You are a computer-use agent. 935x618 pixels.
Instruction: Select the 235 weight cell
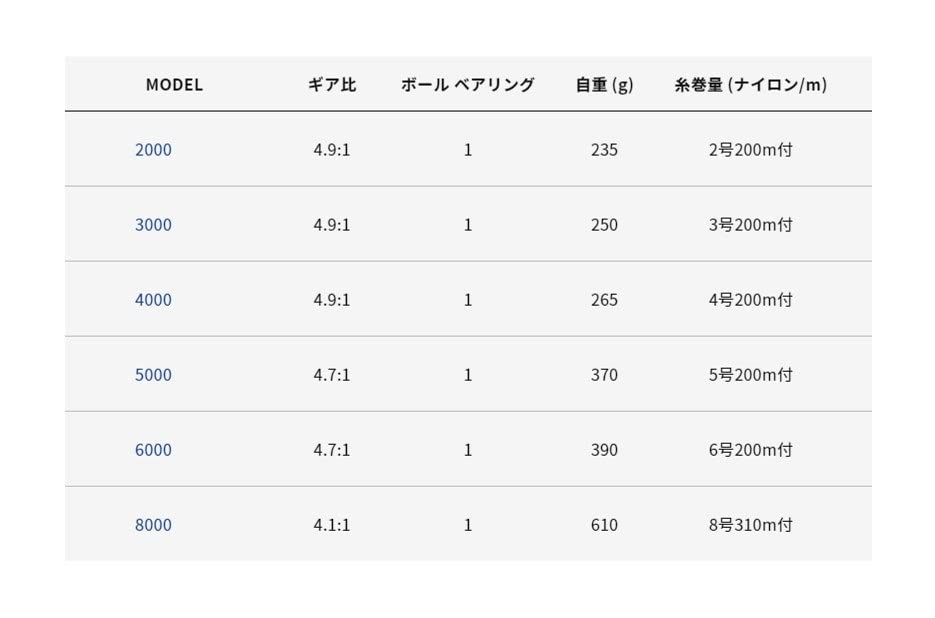(x=604, y=150)
